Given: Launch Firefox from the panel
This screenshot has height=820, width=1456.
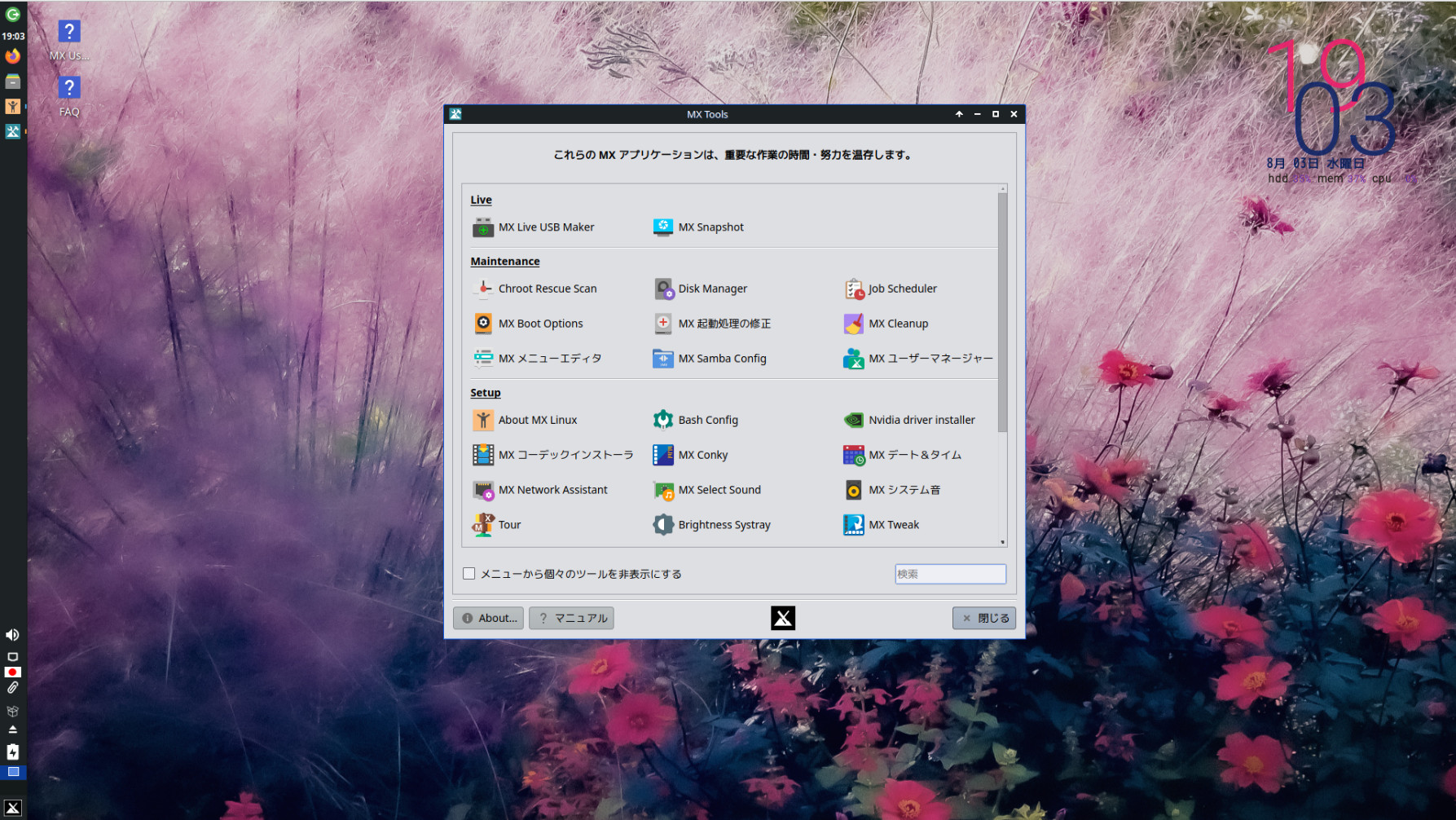Looking at the screenshot, I should click(x=12, y=56).
